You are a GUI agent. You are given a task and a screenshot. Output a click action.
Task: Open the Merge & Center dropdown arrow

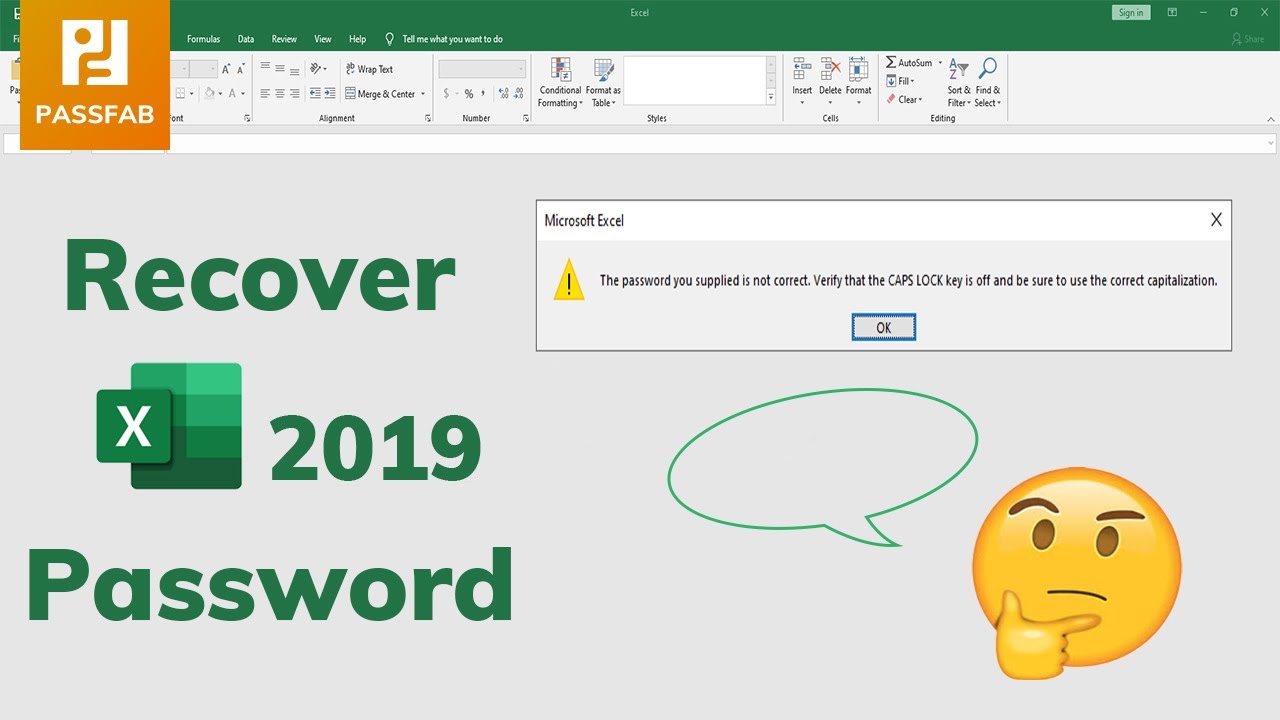pyautogui.click(x=423, y=94)
